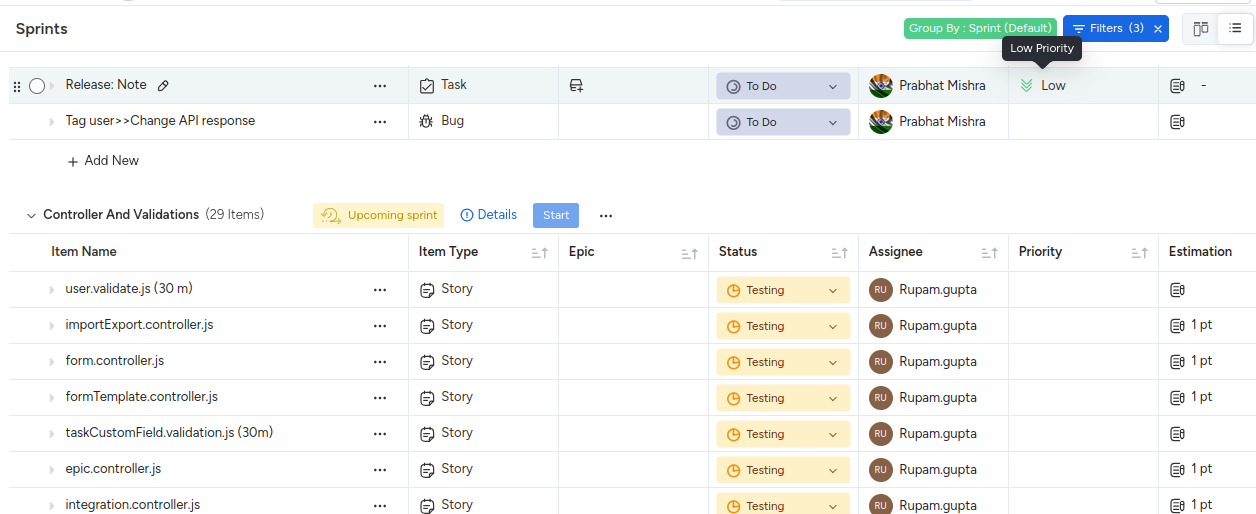Open sprint more options beside Start button
The image size is (1256, 514).
[606, 215]
